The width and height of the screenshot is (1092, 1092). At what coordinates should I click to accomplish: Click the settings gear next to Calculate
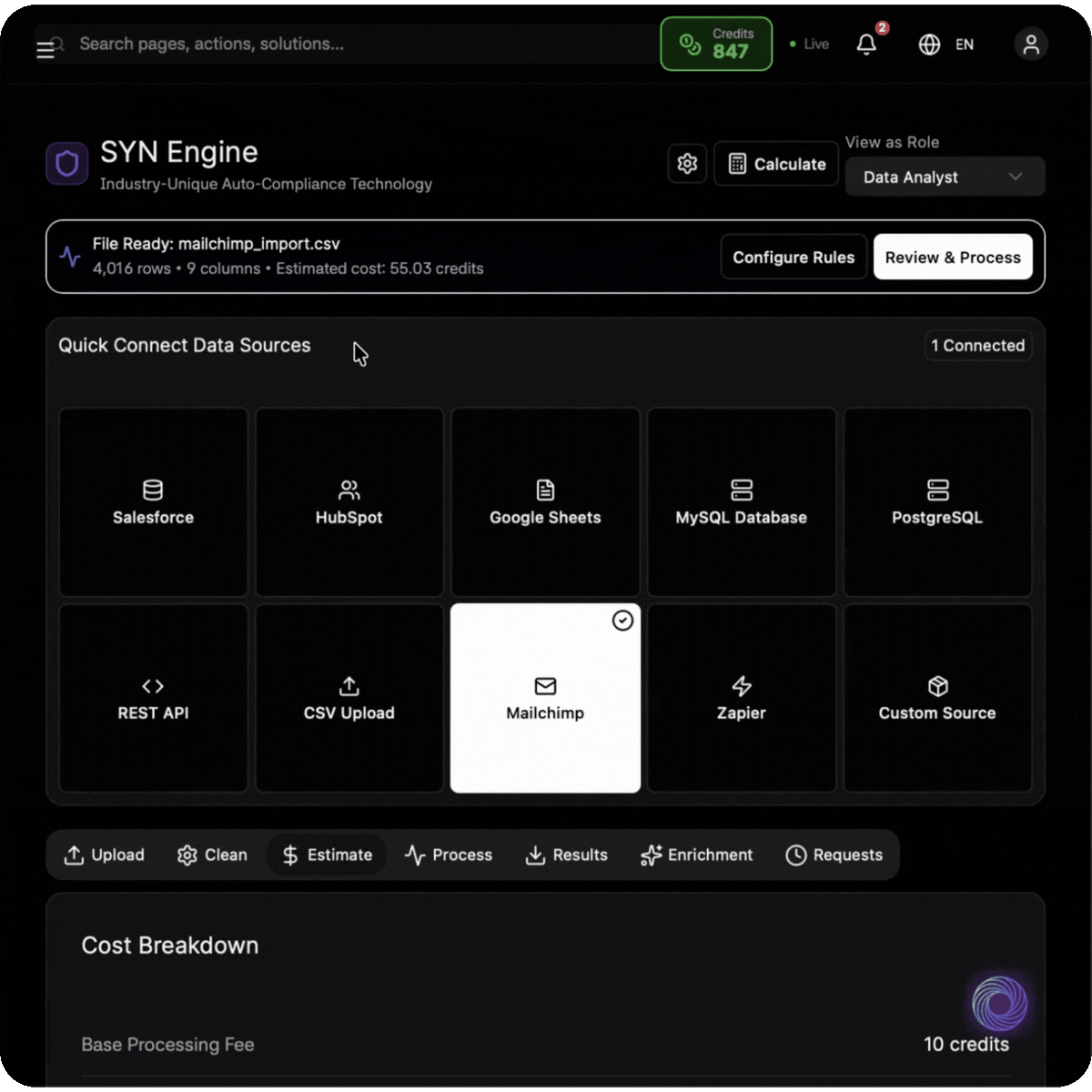687,164
